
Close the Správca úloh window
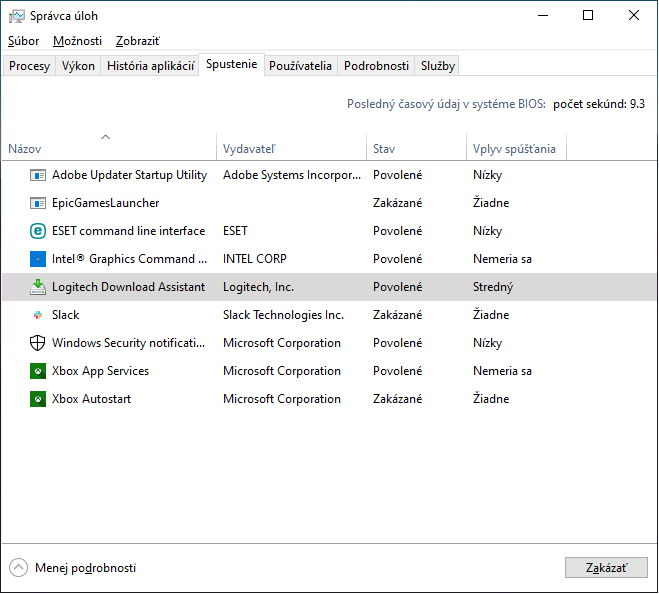coord(634,16)
